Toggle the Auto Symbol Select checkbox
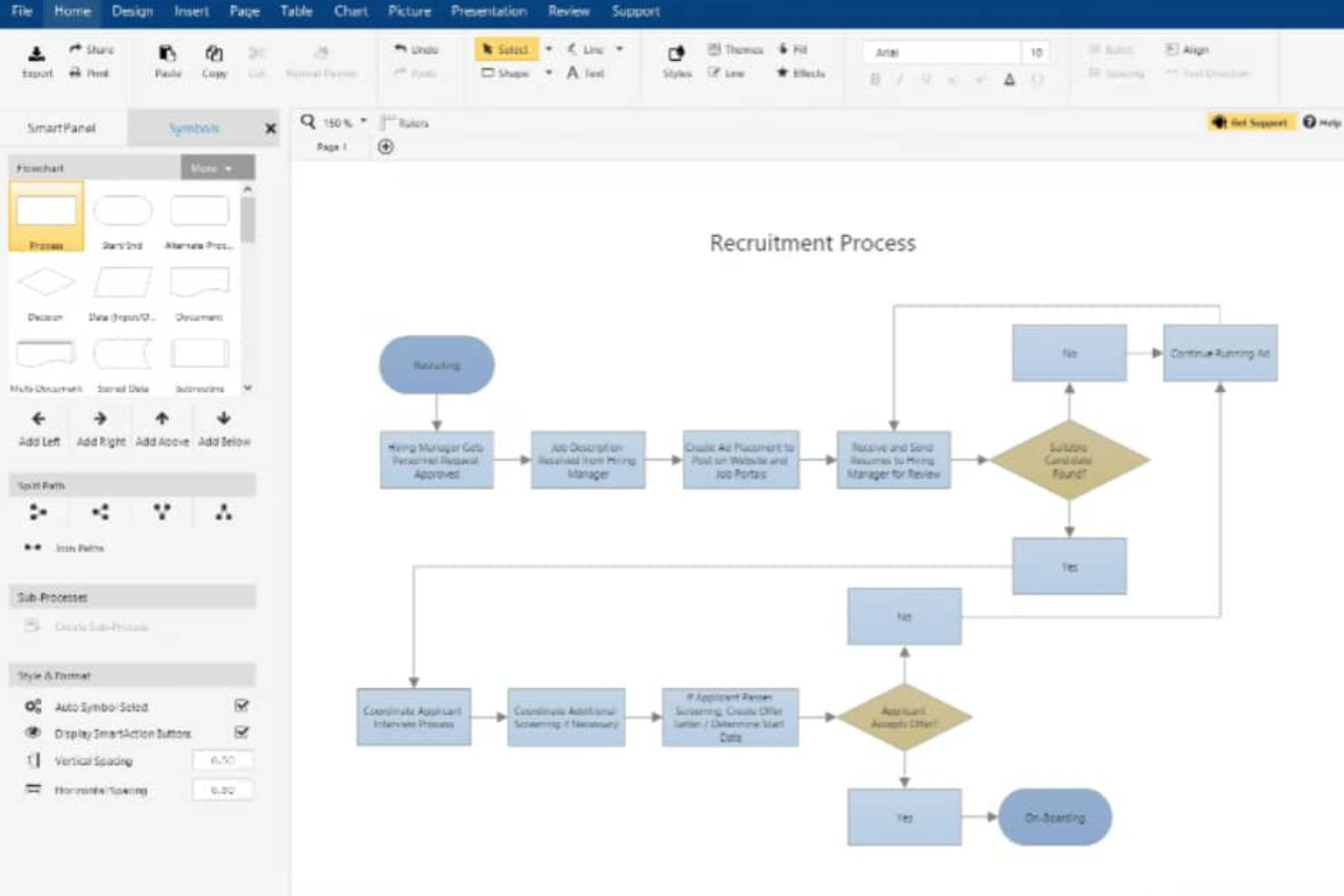The image size is (1344, 896). (x=242, y=705)
